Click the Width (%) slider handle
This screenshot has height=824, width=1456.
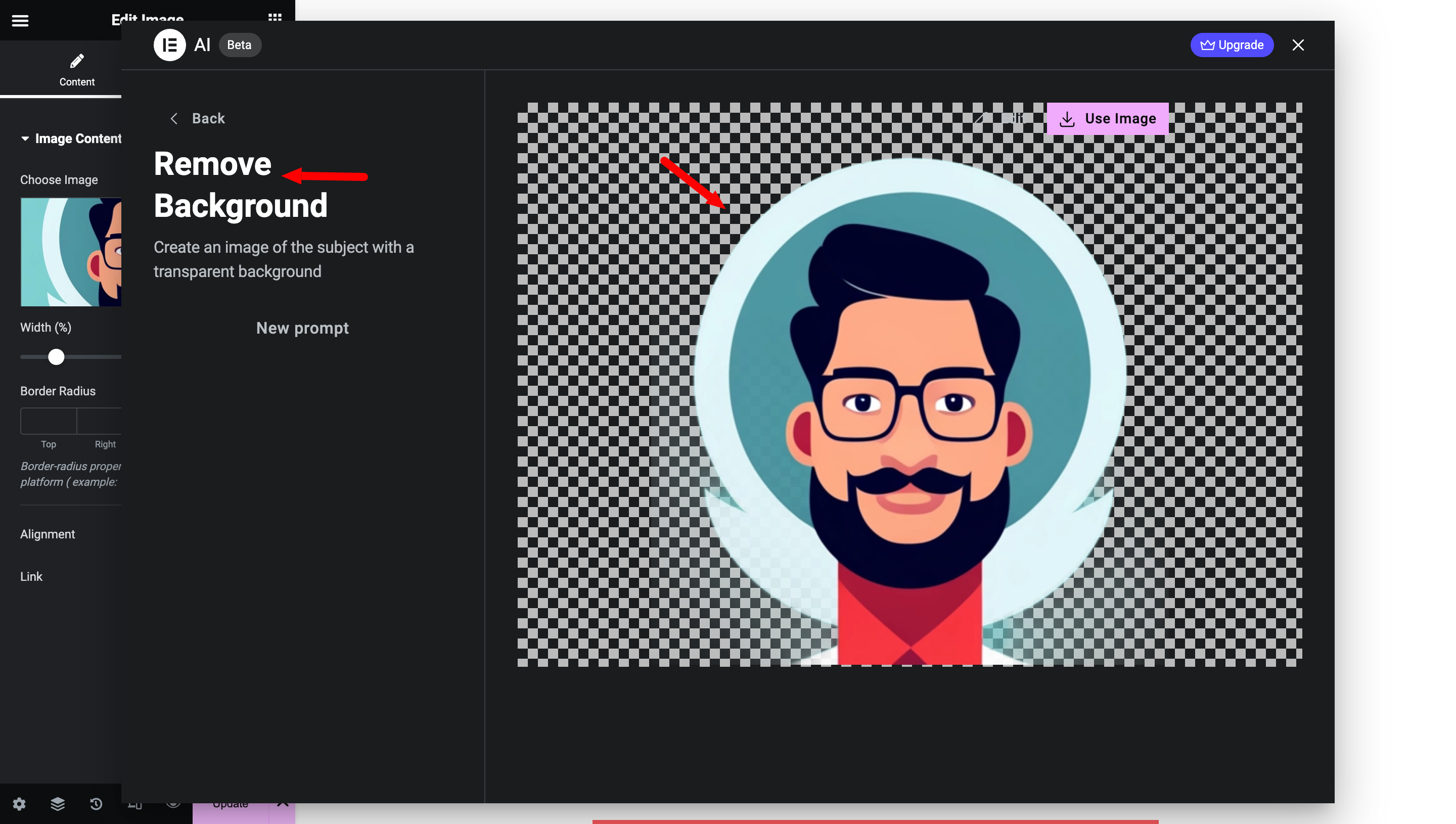click(x=56, y=356)
